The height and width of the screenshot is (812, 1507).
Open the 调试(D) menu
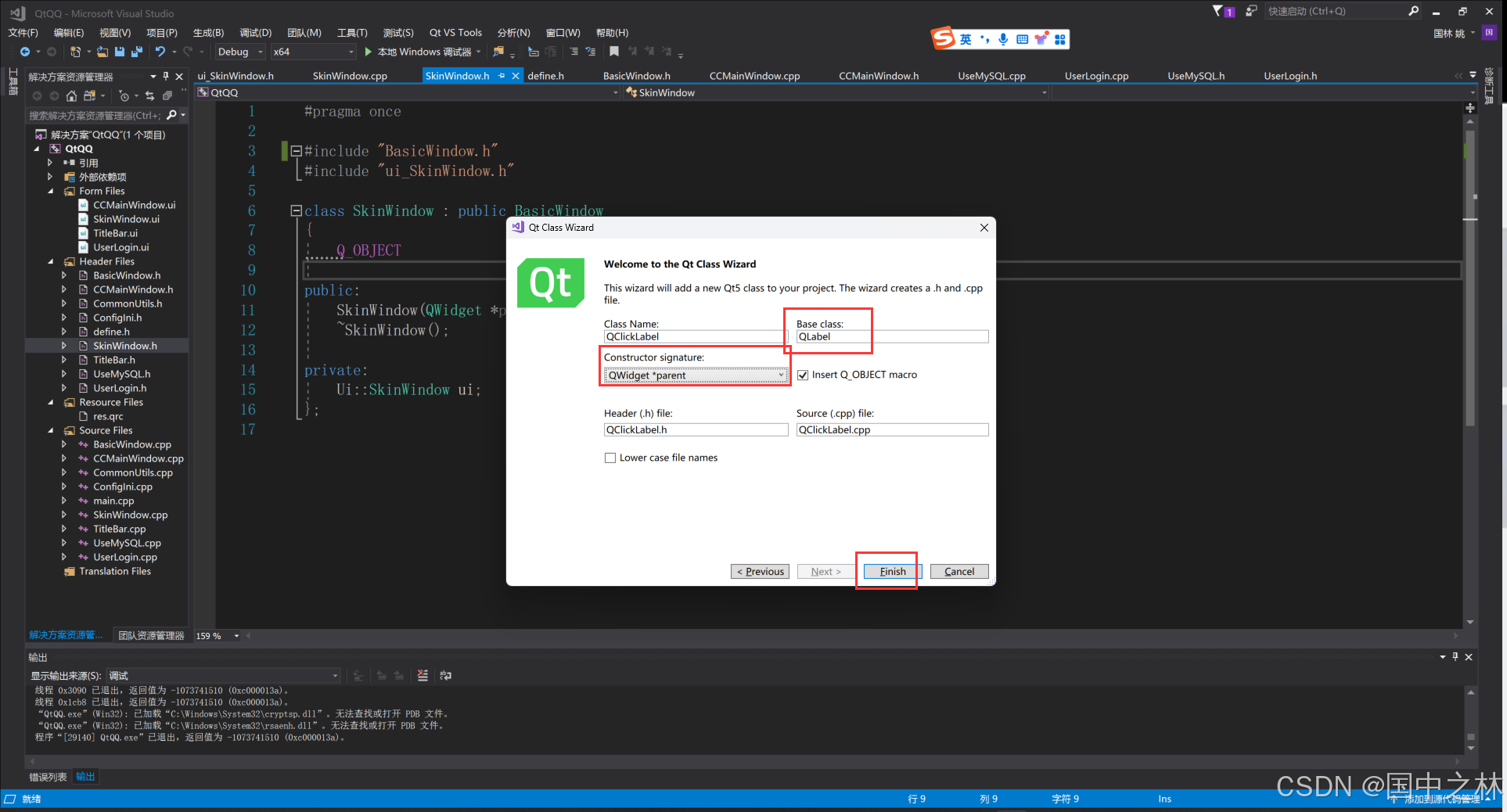point(256,32)
